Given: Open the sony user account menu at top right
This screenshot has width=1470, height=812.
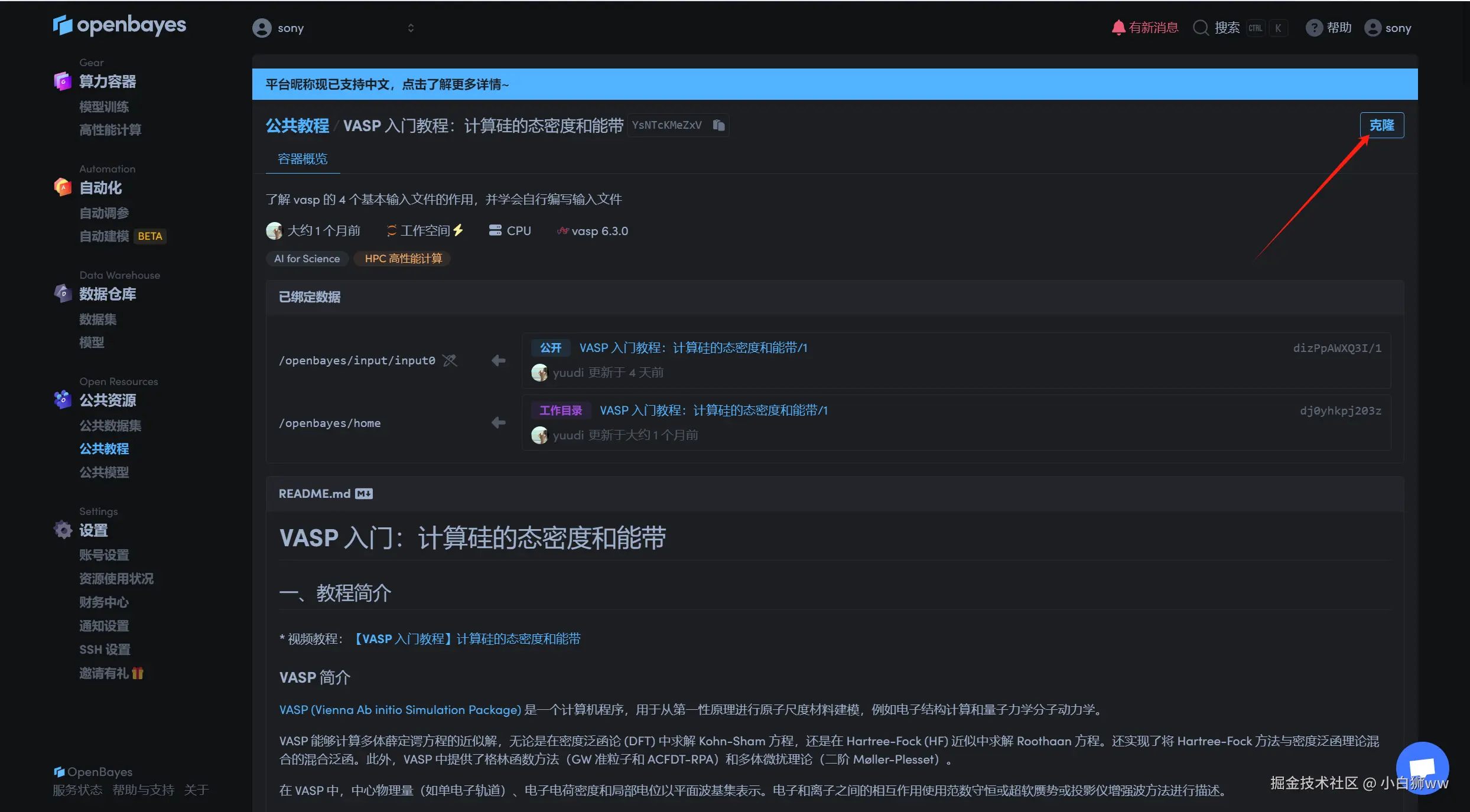Looking at the screenshot, I should point(1388,28).
